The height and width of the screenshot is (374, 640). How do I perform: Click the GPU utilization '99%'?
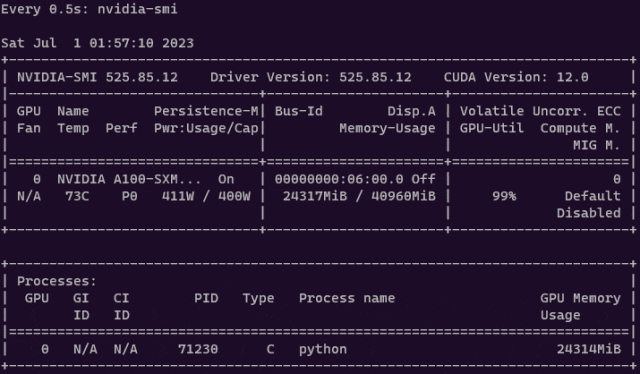504,196
